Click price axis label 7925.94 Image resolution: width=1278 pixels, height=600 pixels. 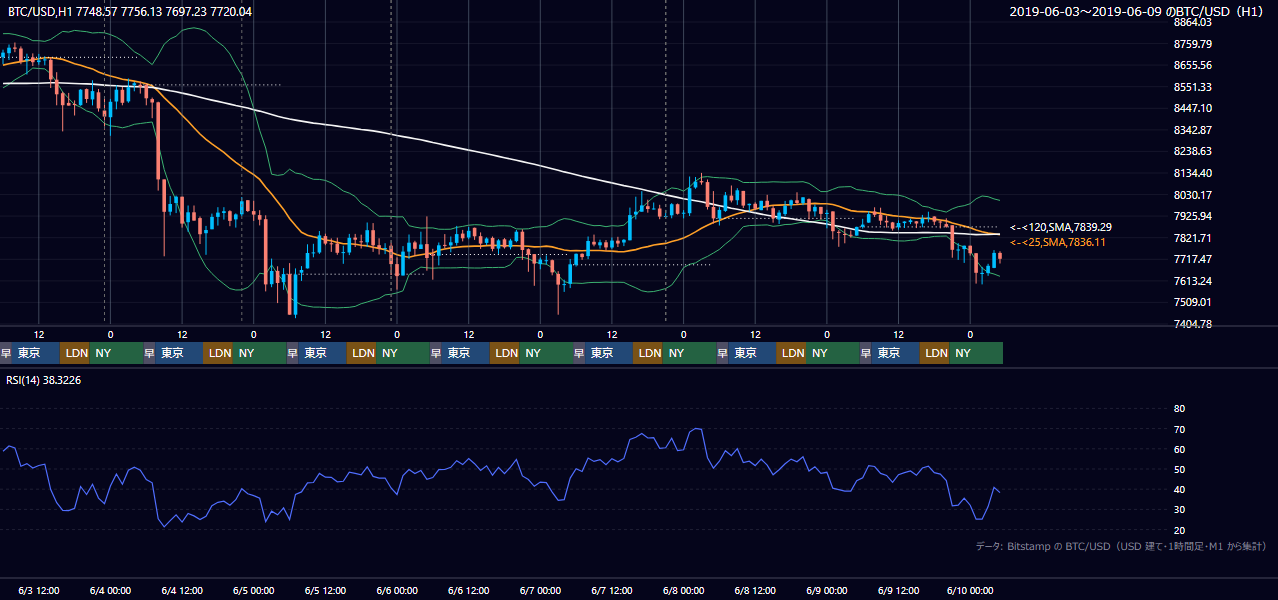(1193, 216)
